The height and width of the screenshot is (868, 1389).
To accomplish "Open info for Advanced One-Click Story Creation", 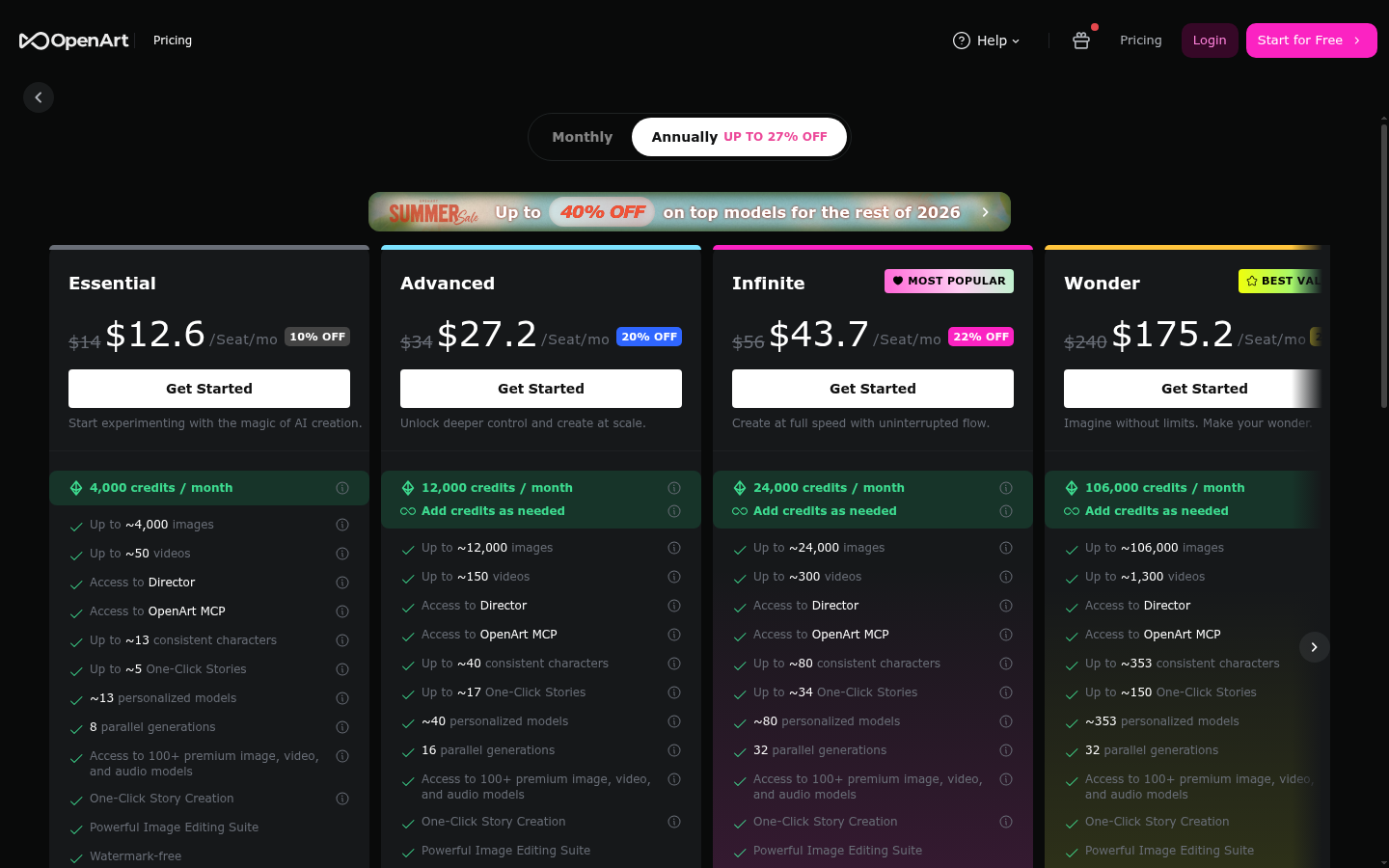I will tap(674, 822).
